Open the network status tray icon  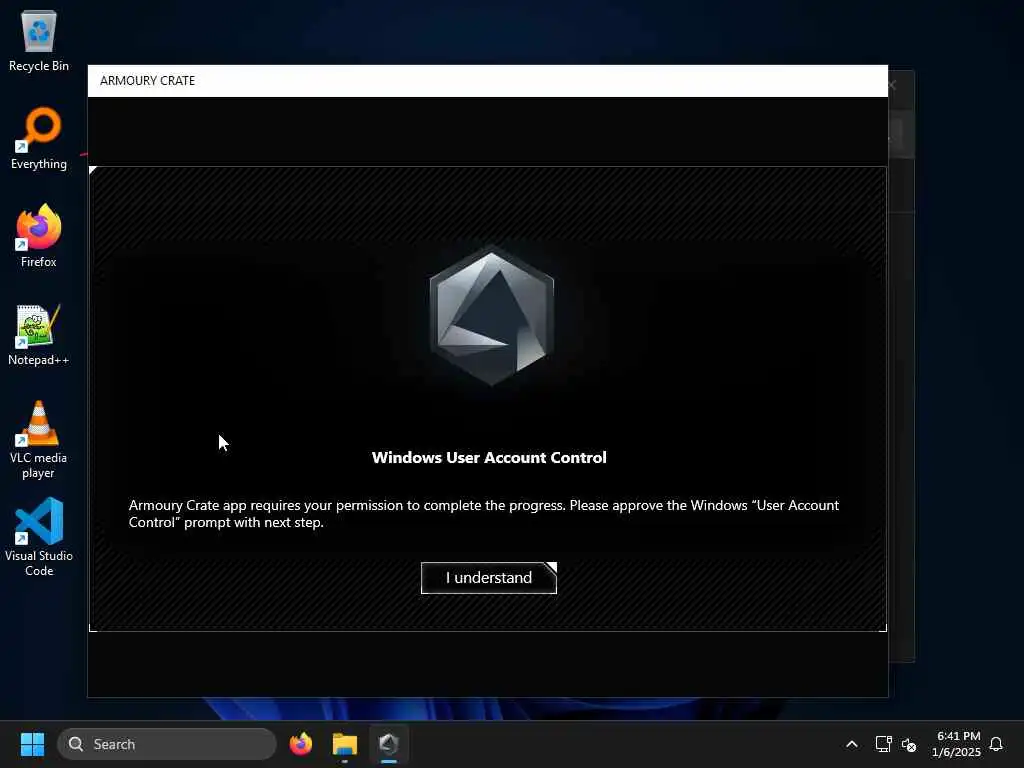click(883, 744)
